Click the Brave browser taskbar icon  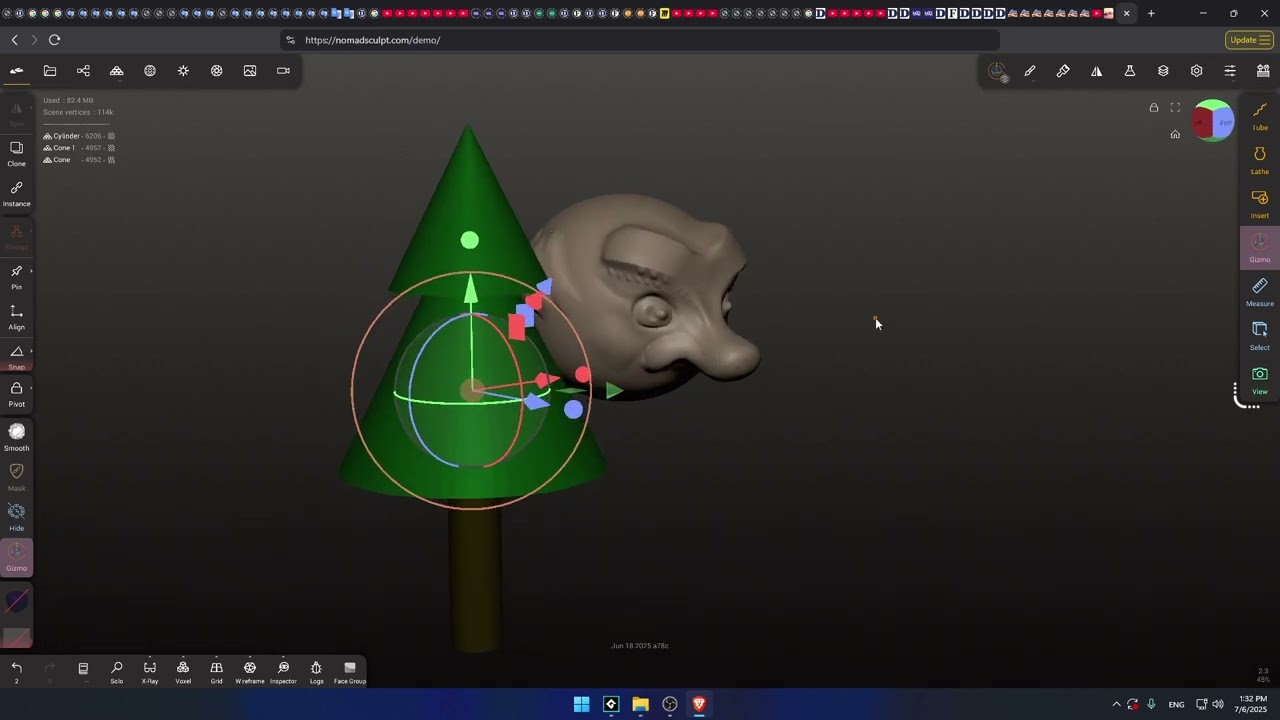pos(699,704)
